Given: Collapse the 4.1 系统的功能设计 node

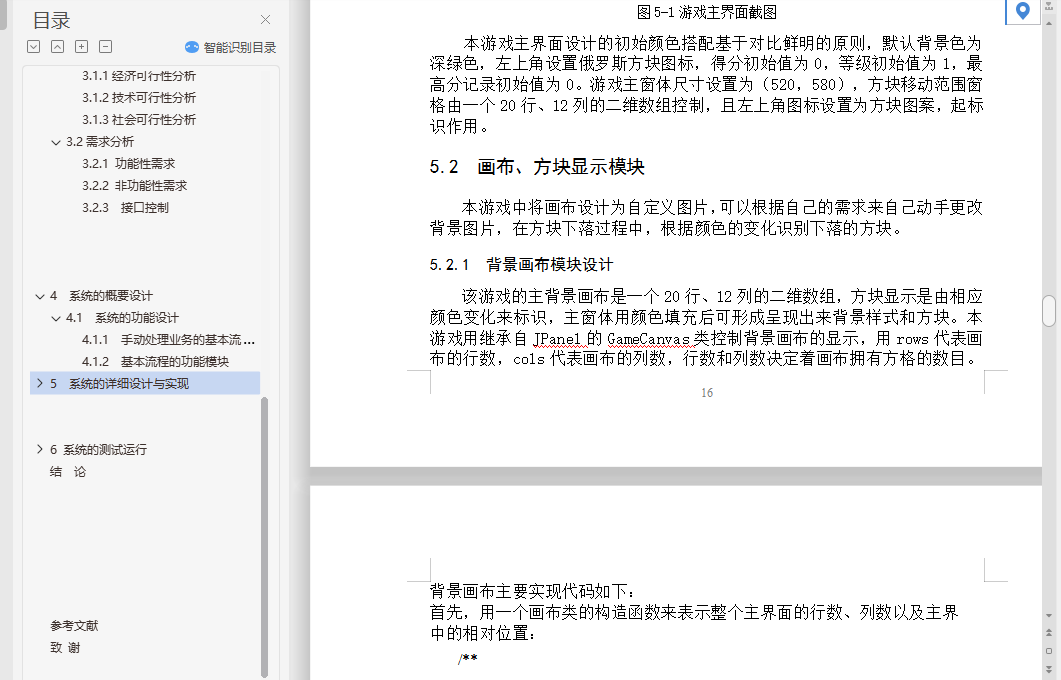Looking at the screenshot, I should [56, 318].
